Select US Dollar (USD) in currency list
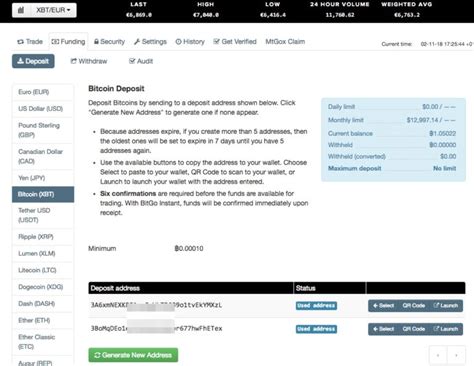Image resolution: width=474 pixels, height=366 pixels. point(43,109)
